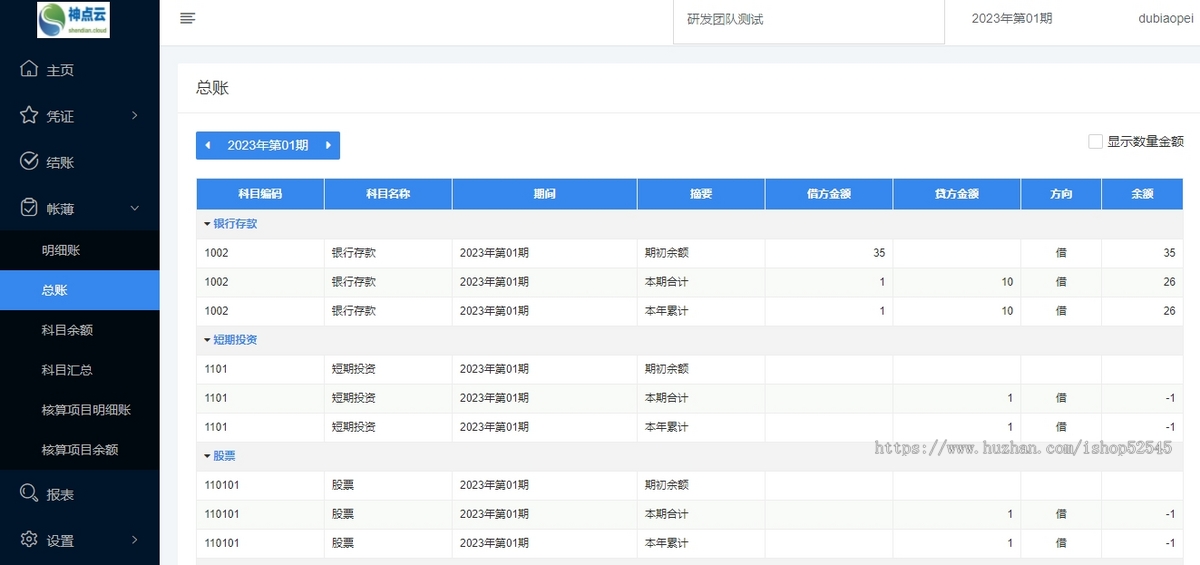Click the 方向 column header
Image resolution: width=1200 pixels, height=565 pixels.
pos(1061,194)
